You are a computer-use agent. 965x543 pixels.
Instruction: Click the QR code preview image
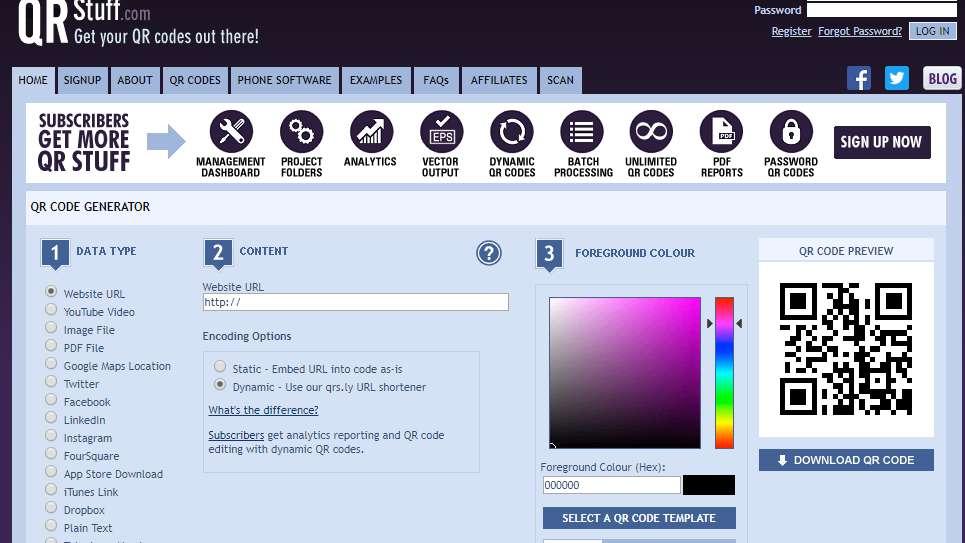click(846, 348)
